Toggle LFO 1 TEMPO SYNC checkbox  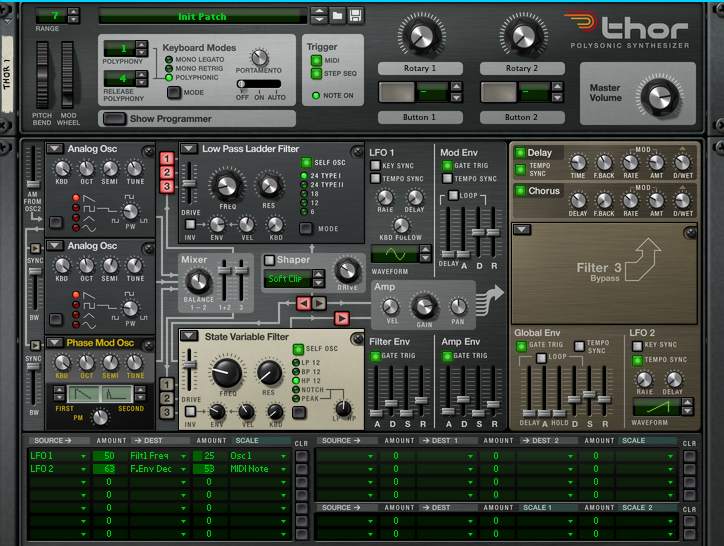pos(375,178)
